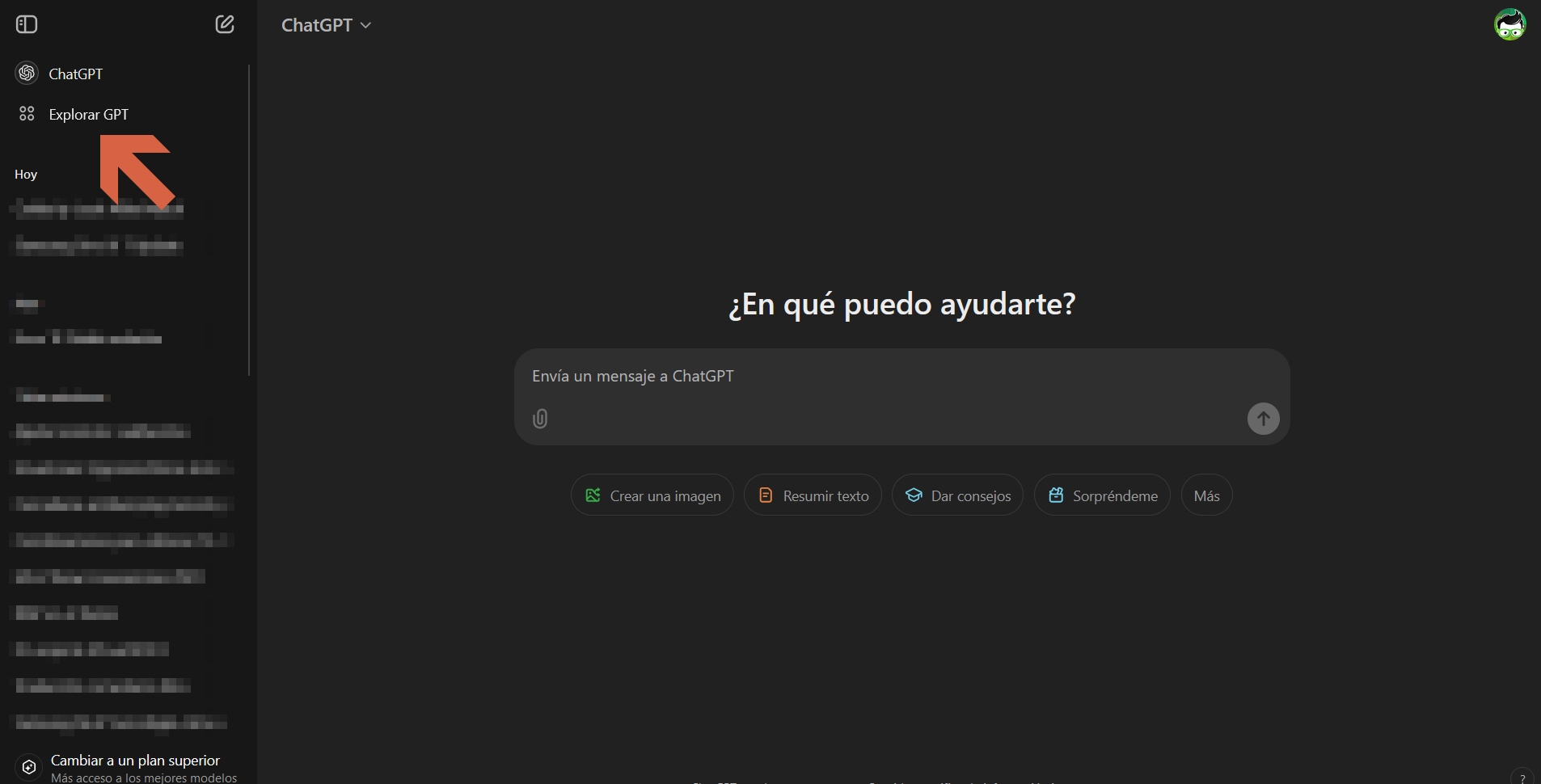Open the first conversation under Hoy
The image size is (1541, 784).
click(99, 210)
